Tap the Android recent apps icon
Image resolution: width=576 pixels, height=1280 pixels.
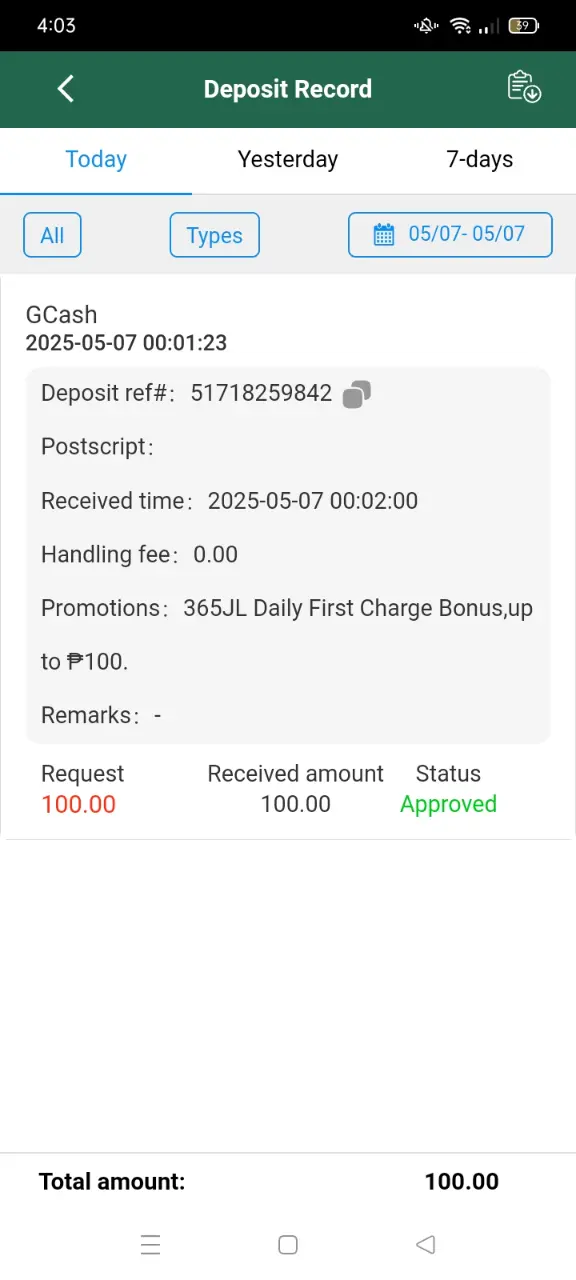pyautogui.click(x=151, y=1245)
